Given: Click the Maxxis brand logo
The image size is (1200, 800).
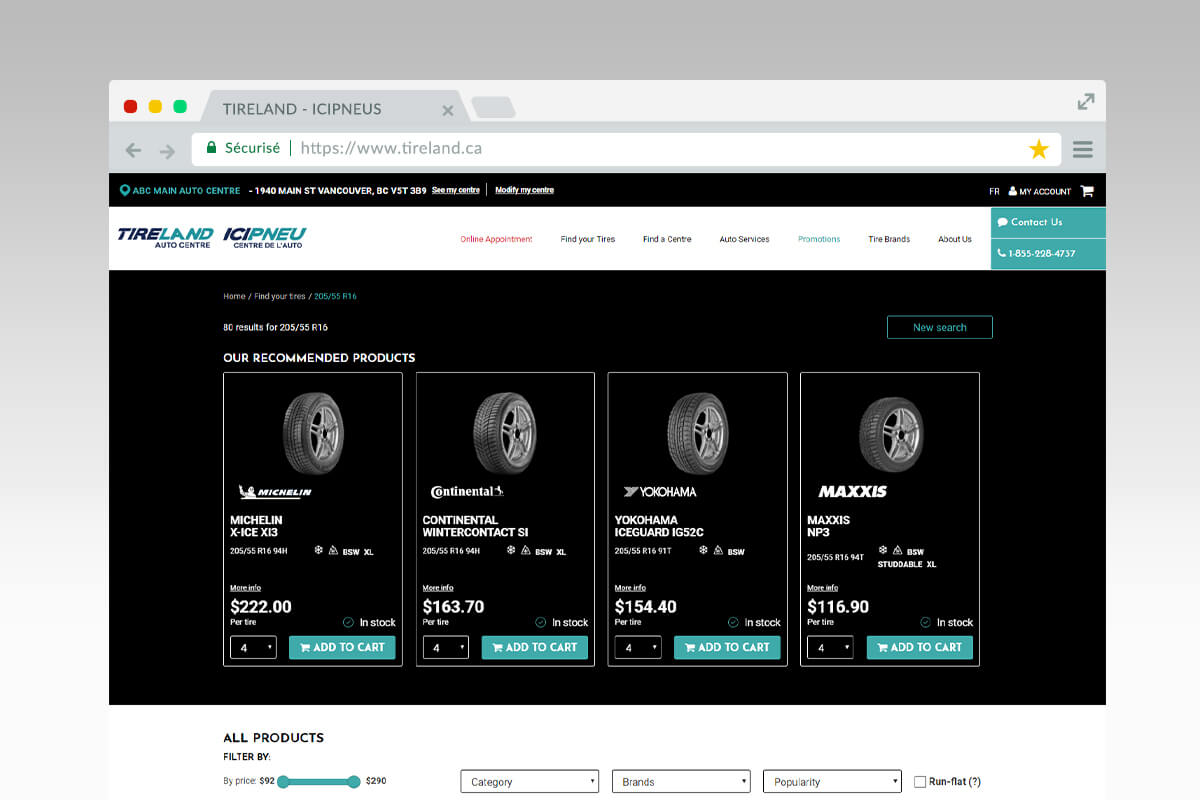Looking at the screenshot, I should coord(853,492).
